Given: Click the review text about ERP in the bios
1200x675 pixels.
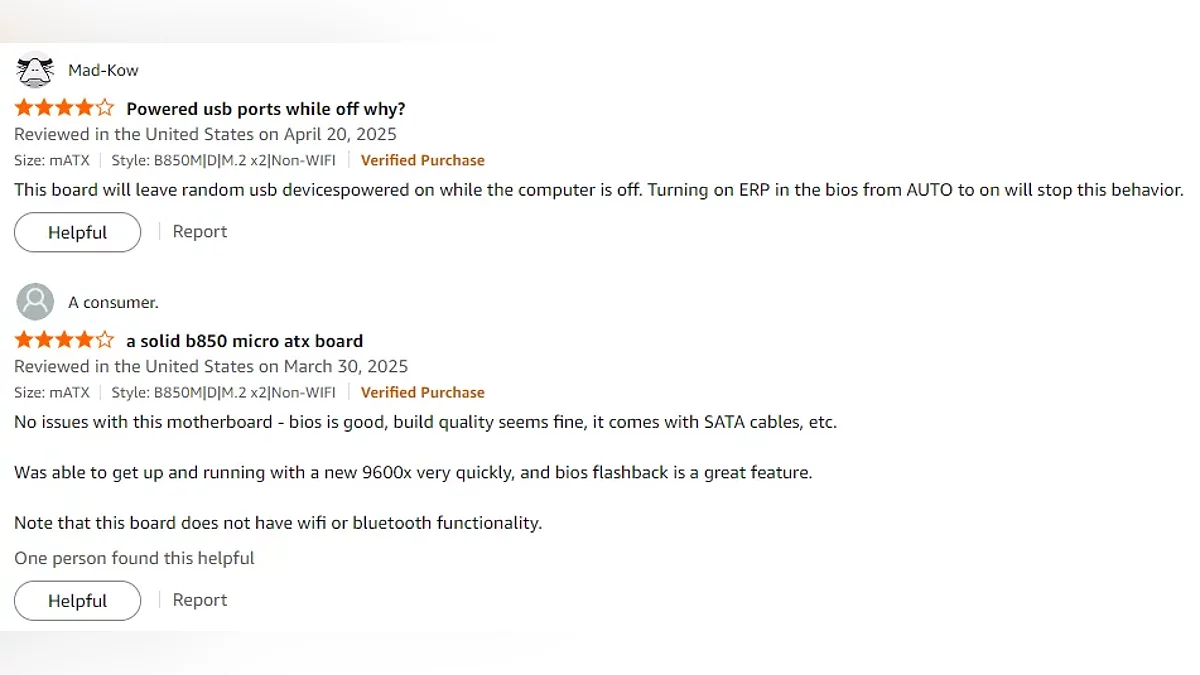Looking at the screenshot, I should (x=598, y=189).
